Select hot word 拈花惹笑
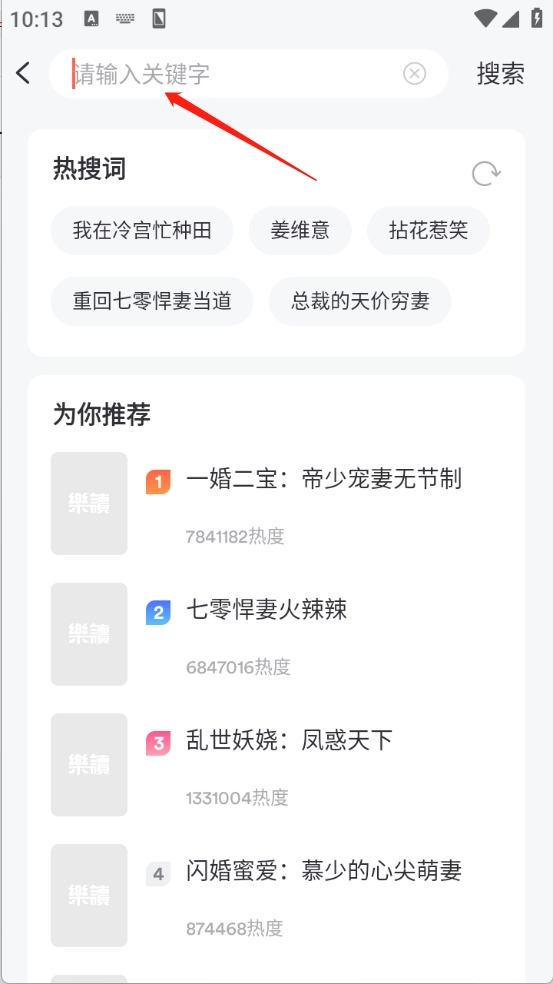This screenshot has height=984, width=553. pos(428,230)
